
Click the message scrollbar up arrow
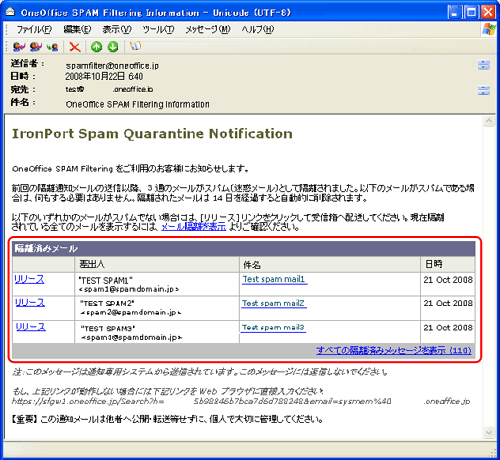click(x=489, y=121)
